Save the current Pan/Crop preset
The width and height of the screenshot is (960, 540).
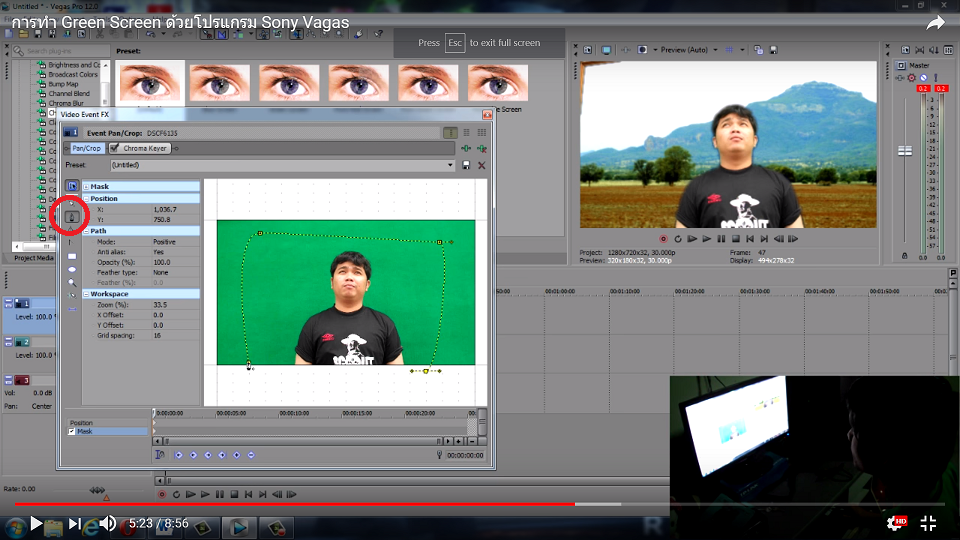[x=466, y=165]
